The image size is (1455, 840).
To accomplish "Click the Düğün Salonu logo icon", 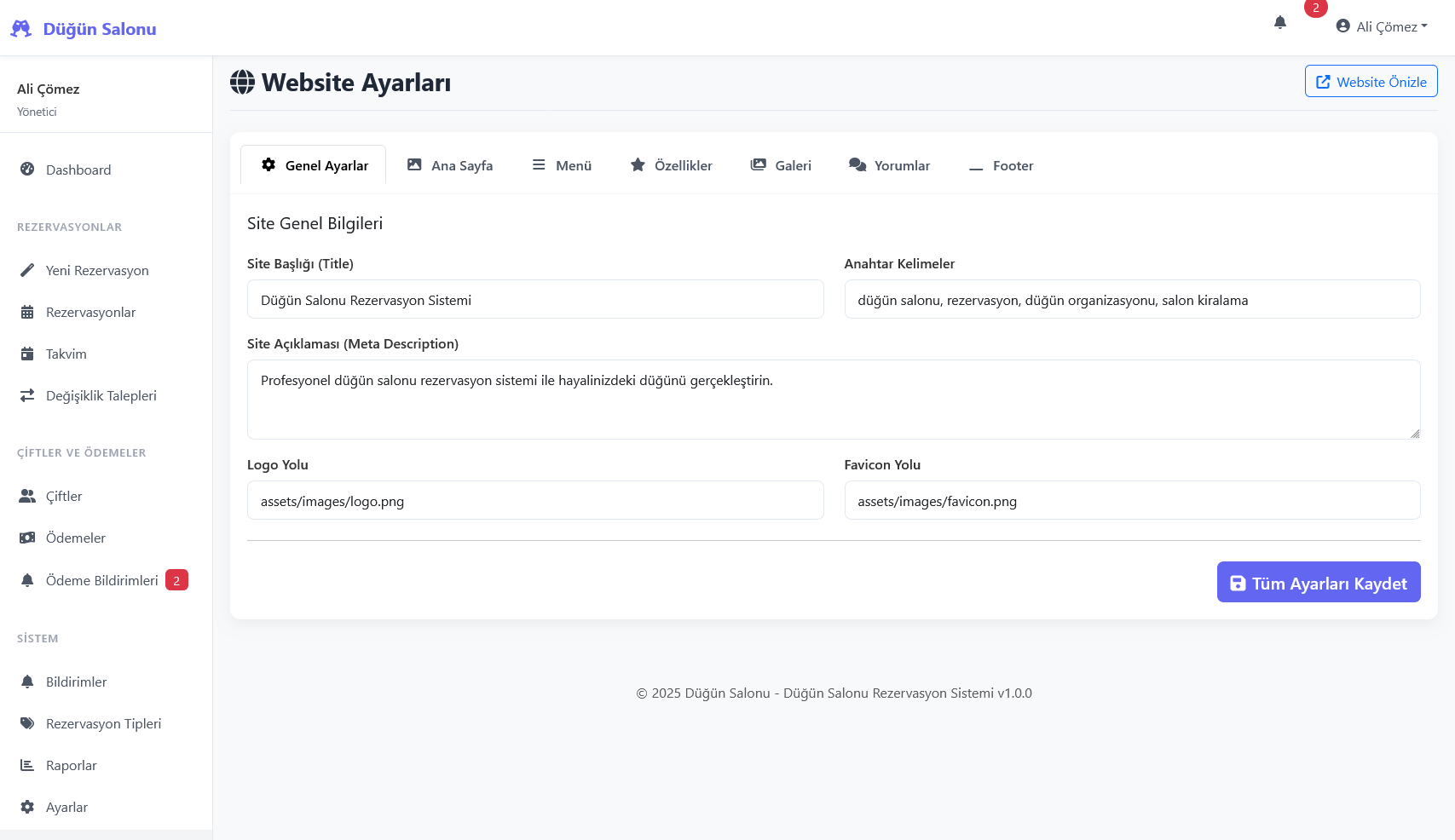I will [x=21, y=29].
